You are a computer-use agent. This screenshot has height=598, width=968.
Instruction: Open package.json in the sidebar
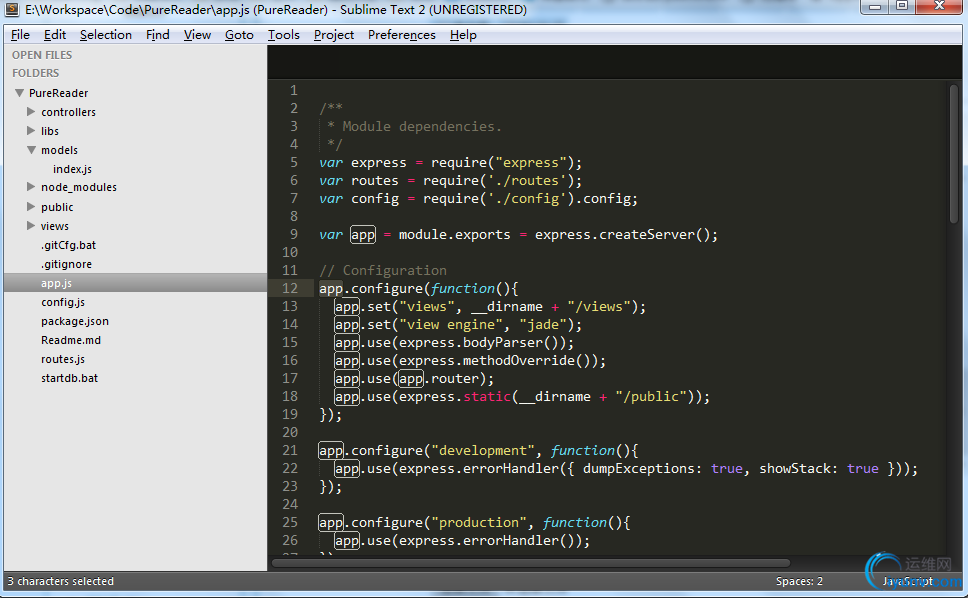coord(75,322)
